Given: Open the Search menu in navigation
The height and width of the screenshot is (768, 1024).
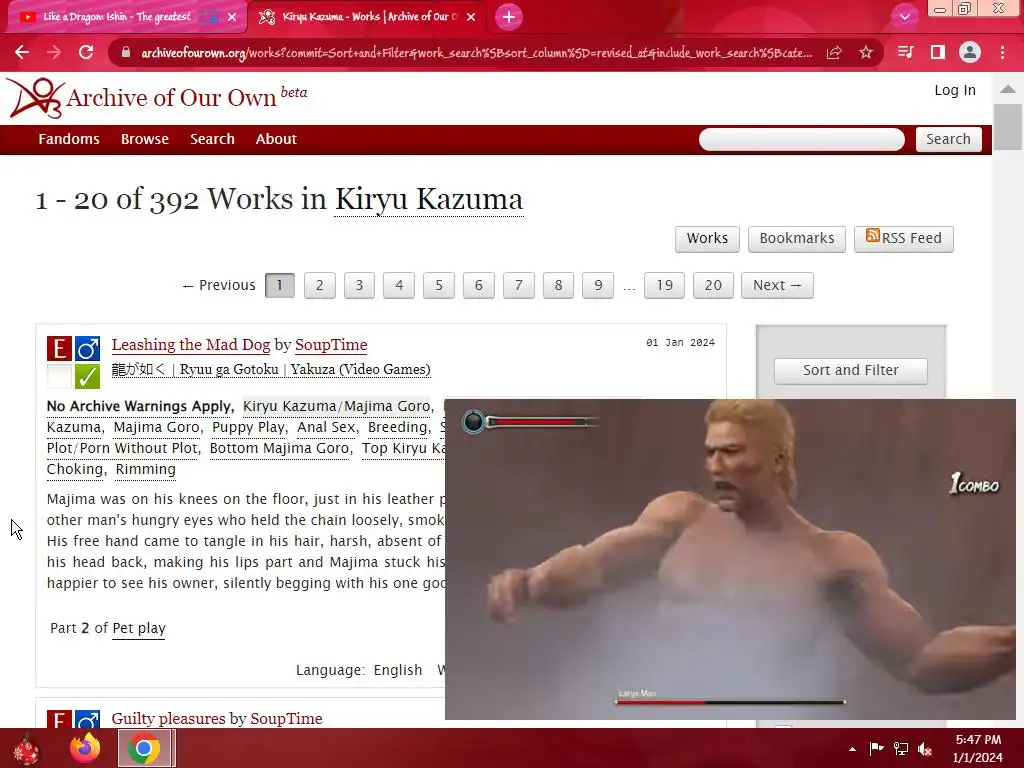Looking at the screenshot, I should (x=212, y=139).
